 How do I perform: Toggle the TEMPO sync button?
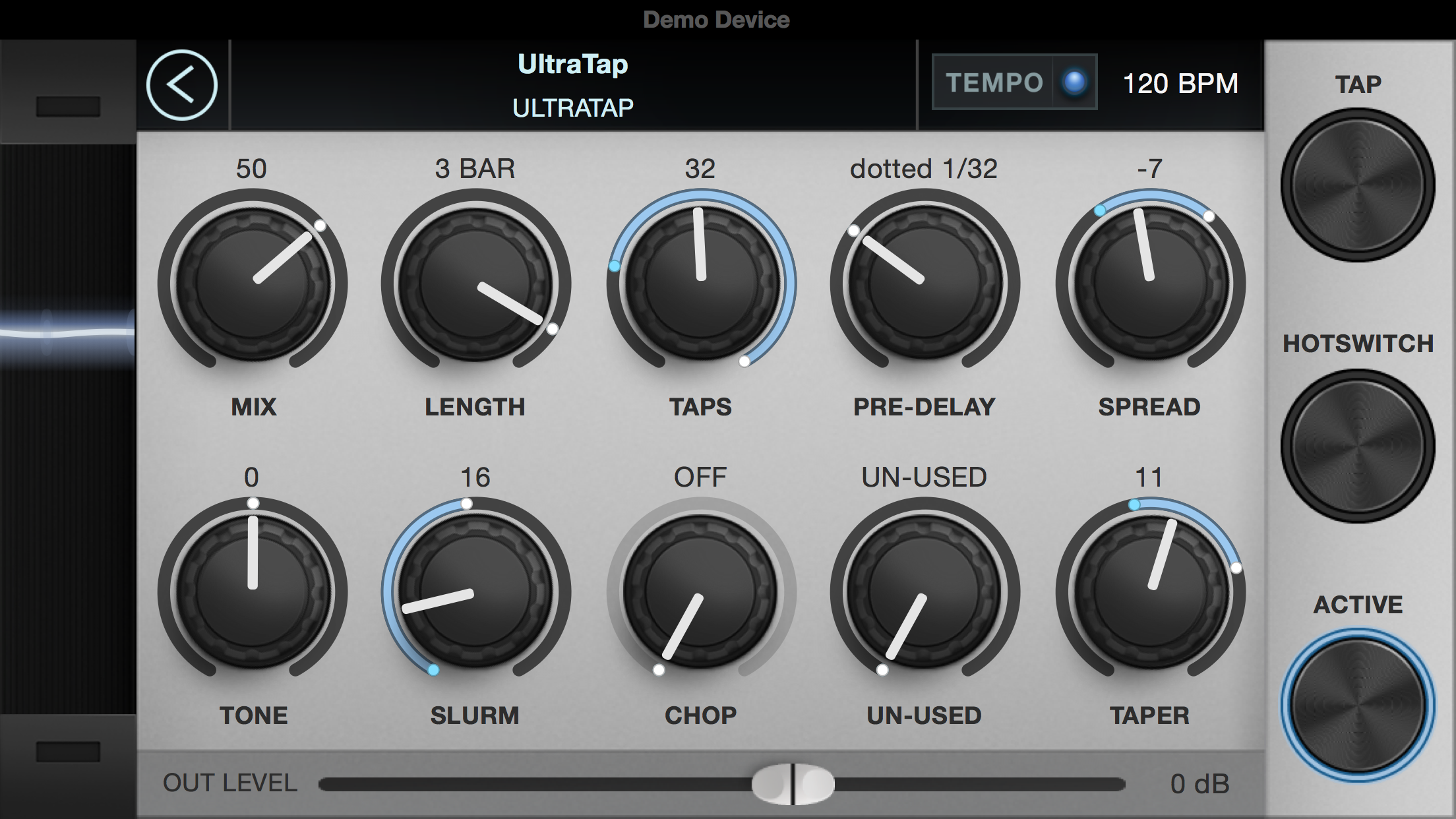(x=1014, y=82)
